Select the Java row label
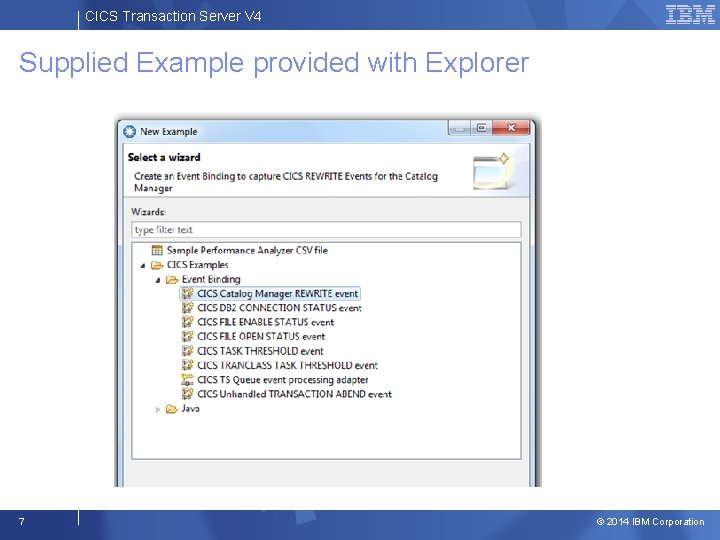 190,408
